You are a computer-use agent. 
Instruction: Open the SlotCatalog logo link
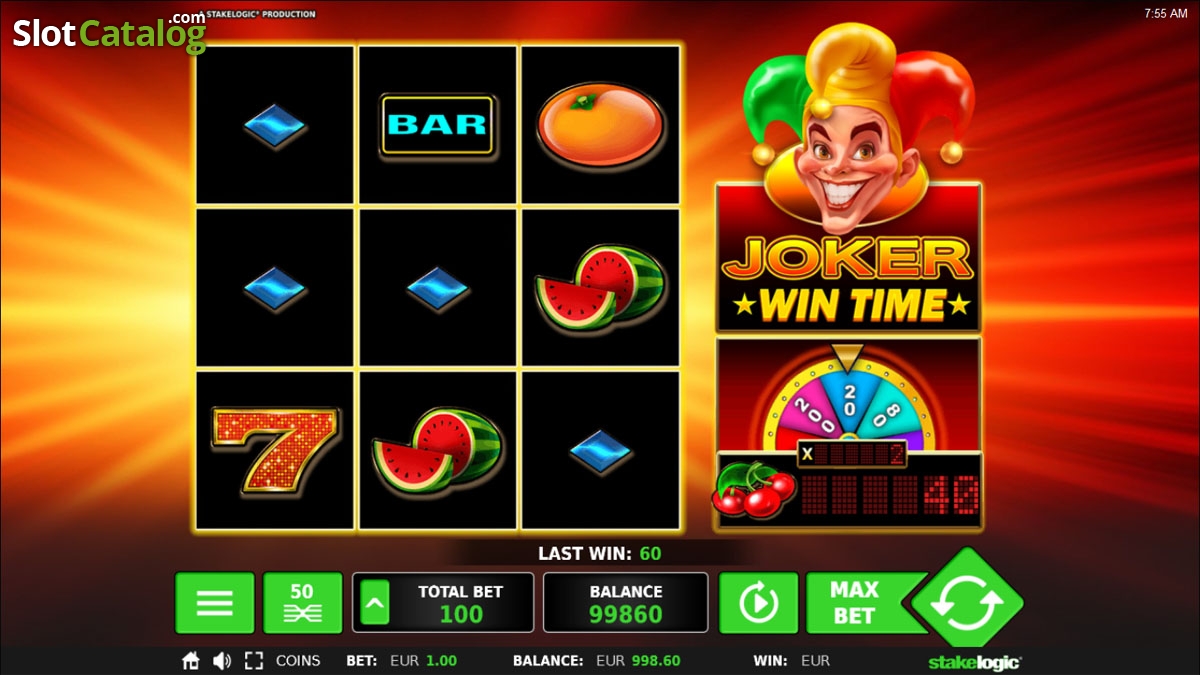109,33
